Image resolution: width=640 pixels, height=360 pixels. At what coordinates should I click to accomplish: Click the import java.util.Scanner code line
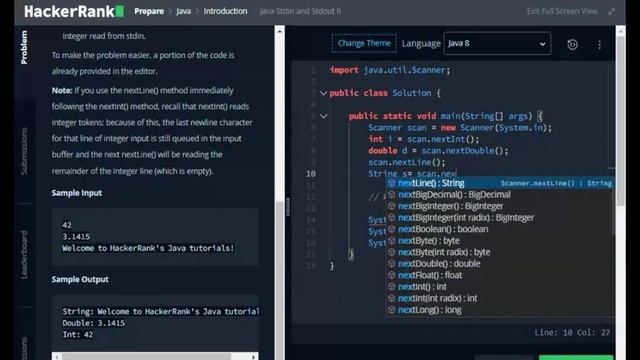[x=390, y=70]
